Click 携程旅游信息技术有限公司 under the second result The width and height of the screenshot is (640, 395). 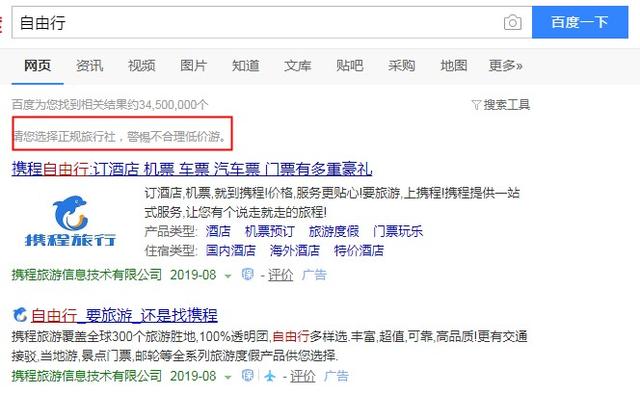[x=87, y=376]
